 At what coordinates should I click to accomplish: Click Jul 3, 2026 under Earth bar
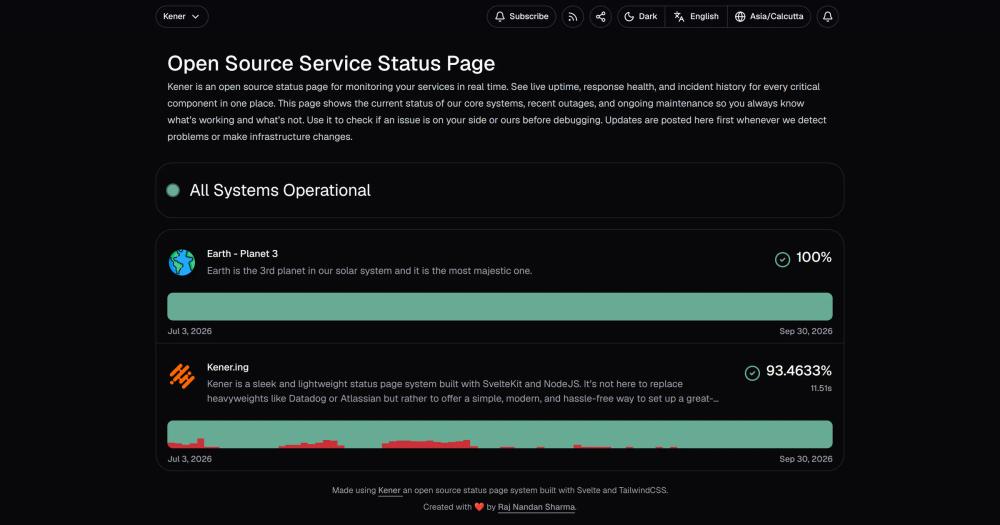(x=189, y=331)
